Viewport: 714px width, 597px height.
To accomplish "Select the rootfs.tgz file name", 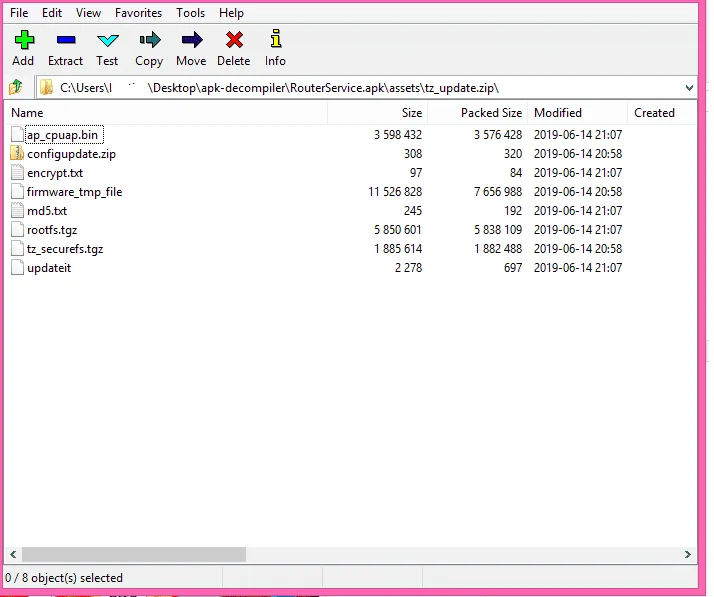I will [52, 230].
